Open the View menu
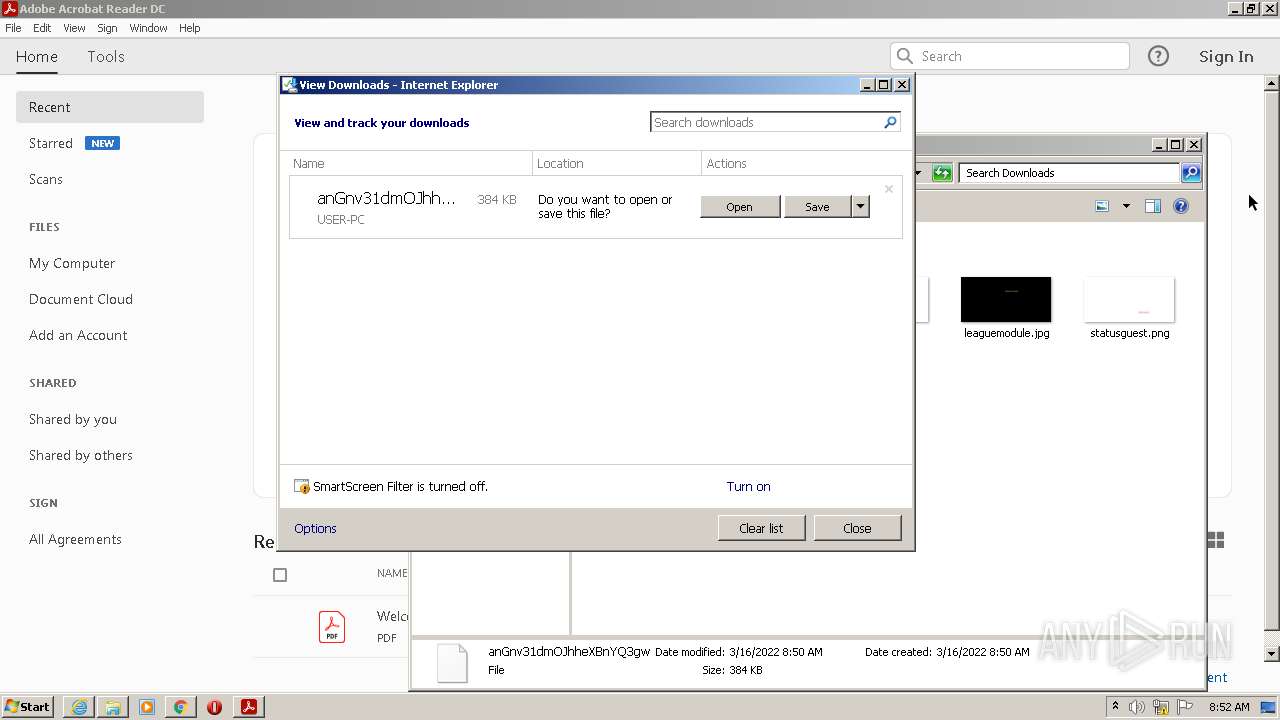Image resolution: width=1280 pixels, height=720 pixels. coord(74,28)
